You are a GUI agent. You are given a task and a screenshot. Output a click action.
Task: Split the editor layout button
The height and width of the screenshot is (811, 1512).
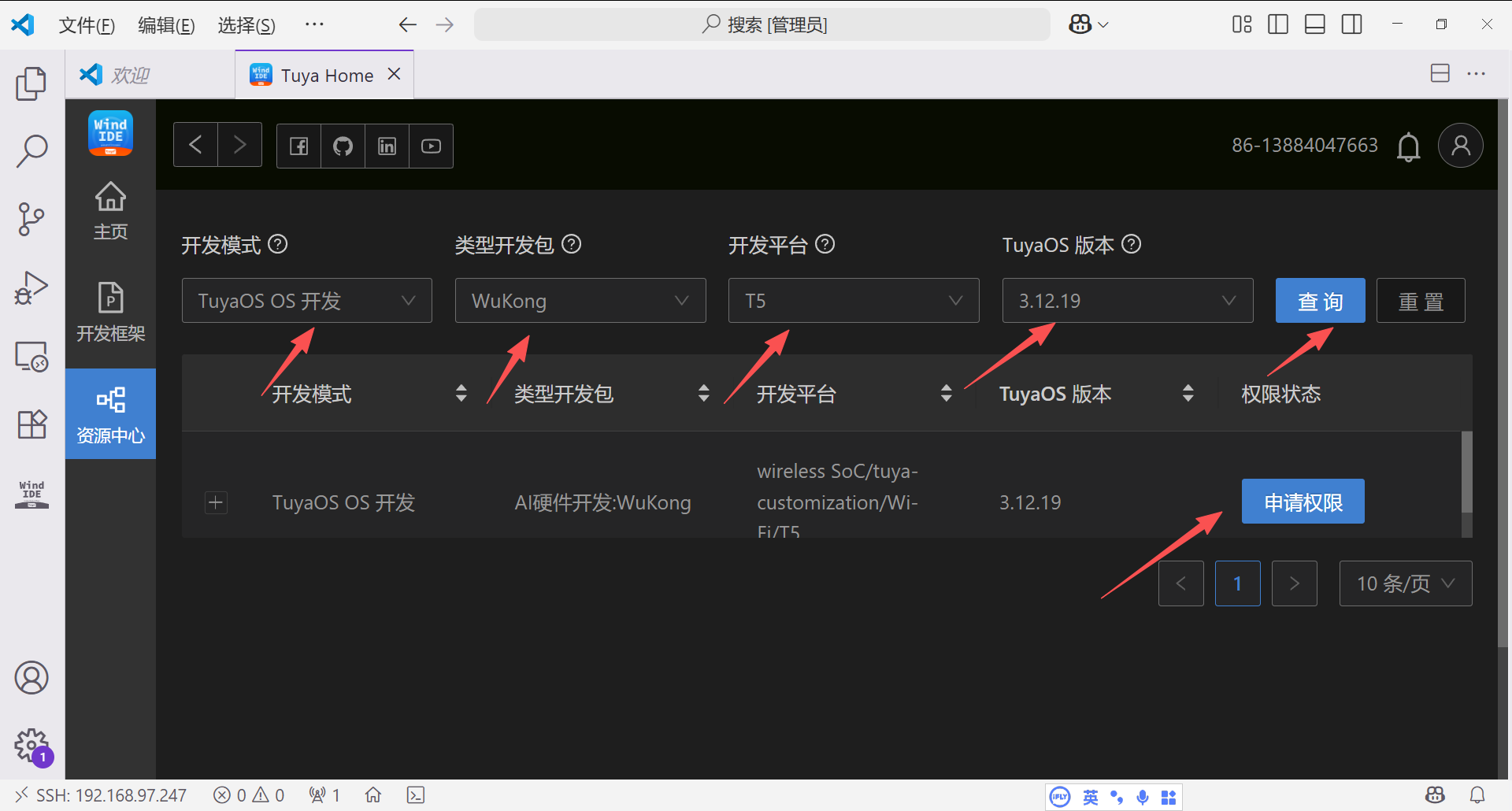click(x=1440, y=73)
